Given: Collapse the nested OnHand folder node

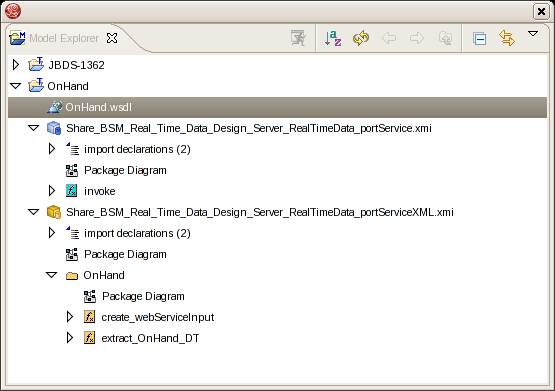Looking at the screenshot, I should [52, 275].
